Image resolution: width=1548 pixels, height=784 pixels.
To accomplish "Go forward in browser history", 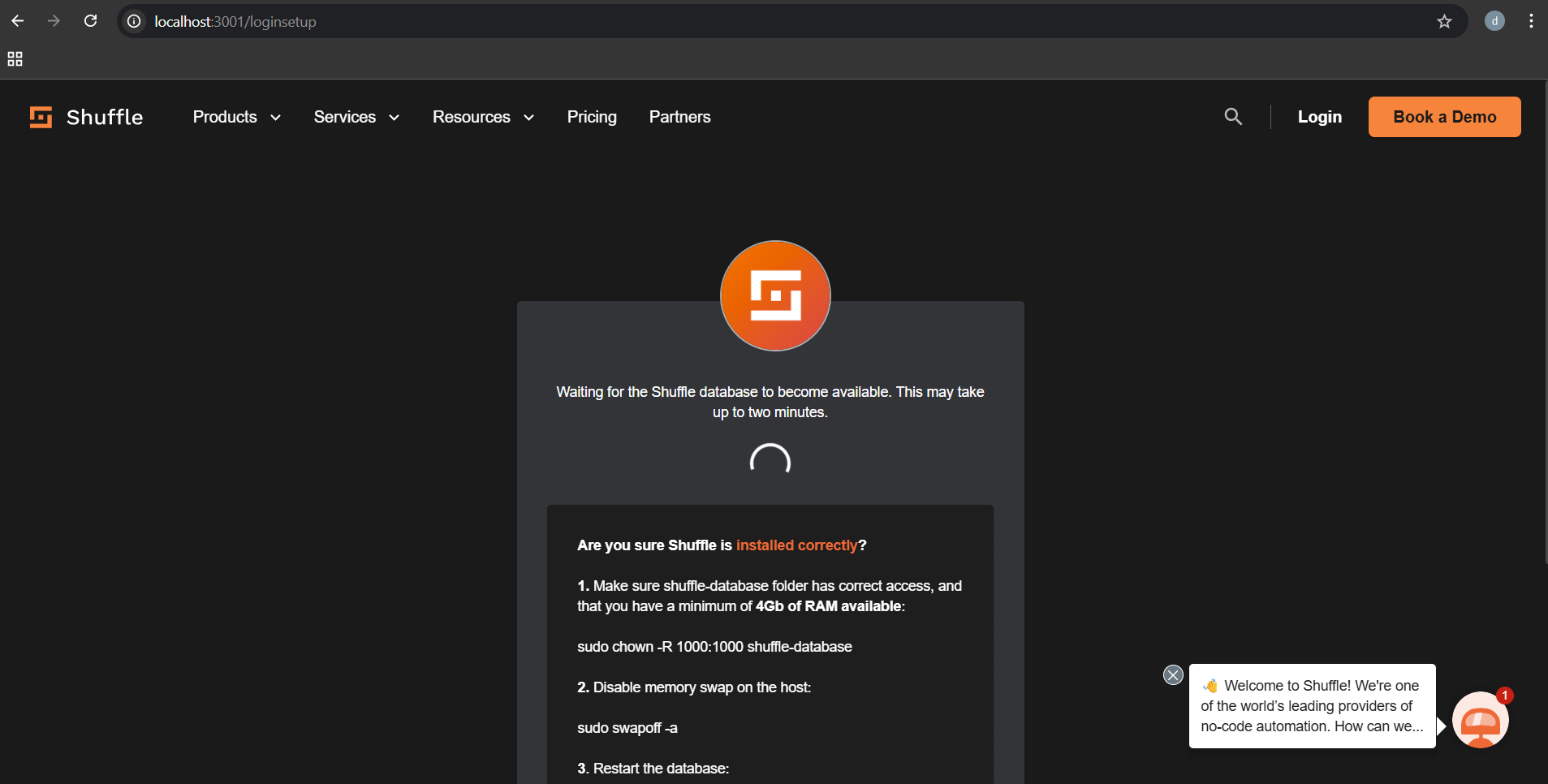I will [54, 21].
